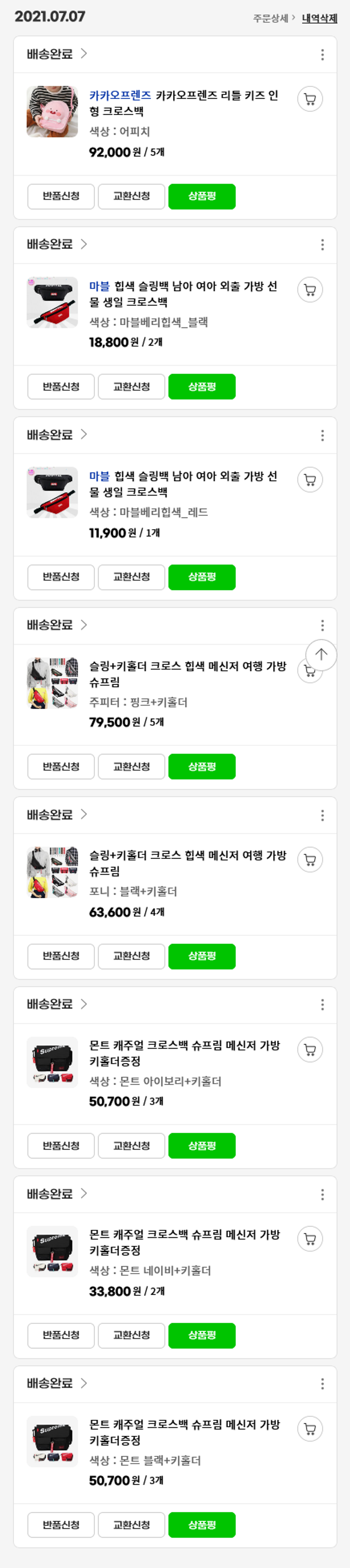
Task: Open the 주문상세 order details link
Action: point(273,18)
